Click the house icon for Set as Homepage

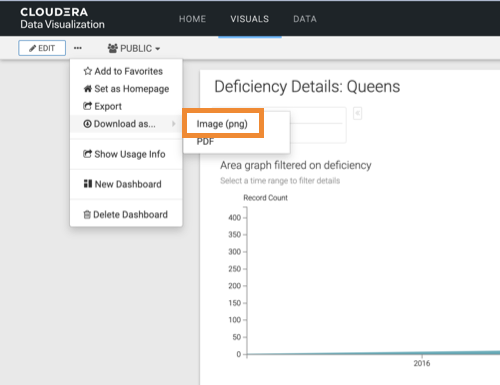coord(88,89)
